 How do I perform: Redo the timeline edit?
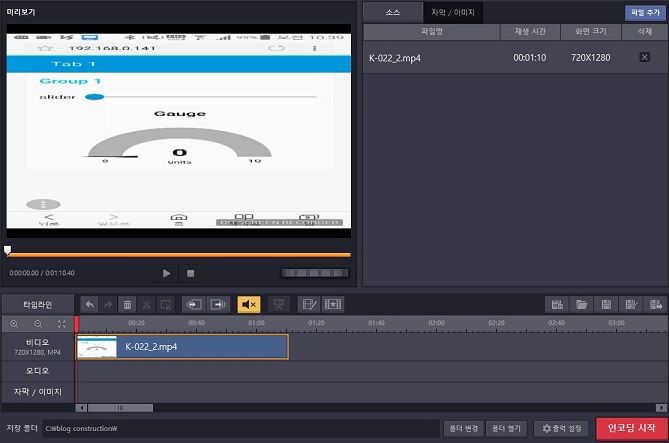(x=108, y=304)
